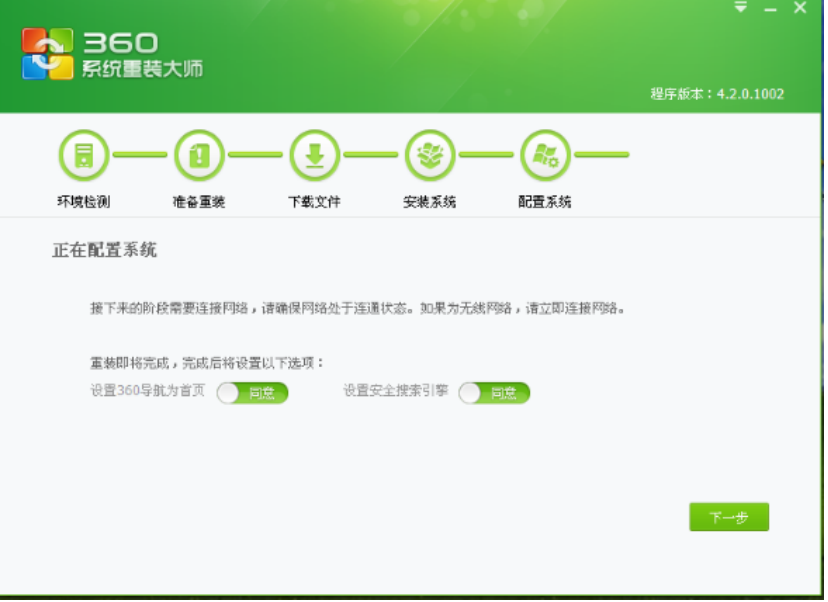Select the 配置系统 step label

pyautogui.click(x=545, y=202)
